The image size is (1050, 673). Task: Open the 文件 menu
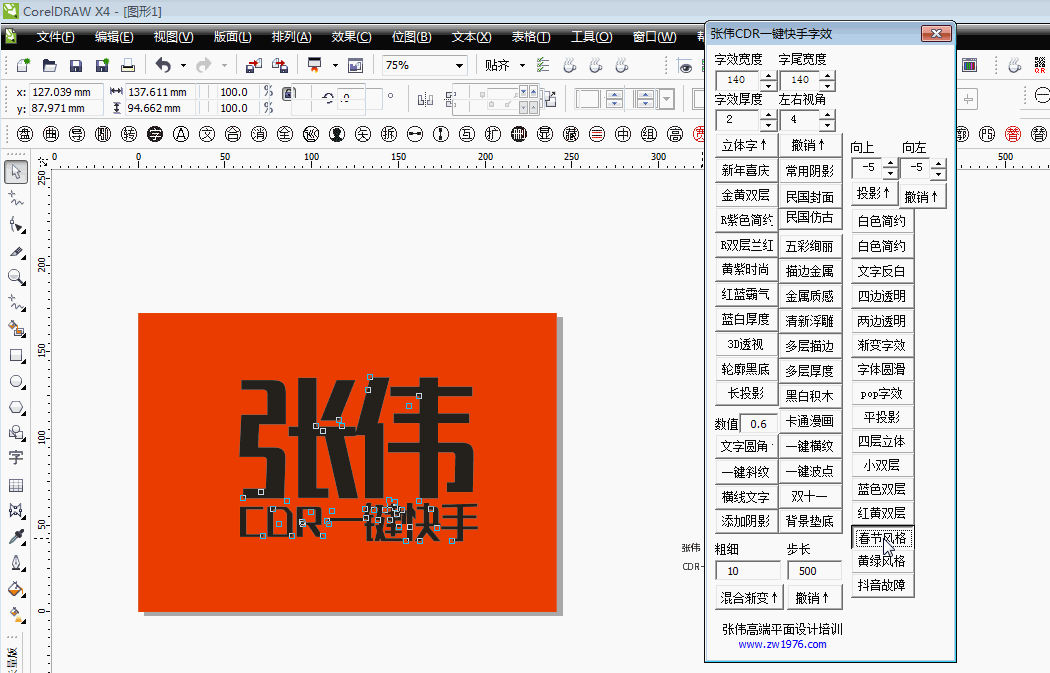coord(55,35)
